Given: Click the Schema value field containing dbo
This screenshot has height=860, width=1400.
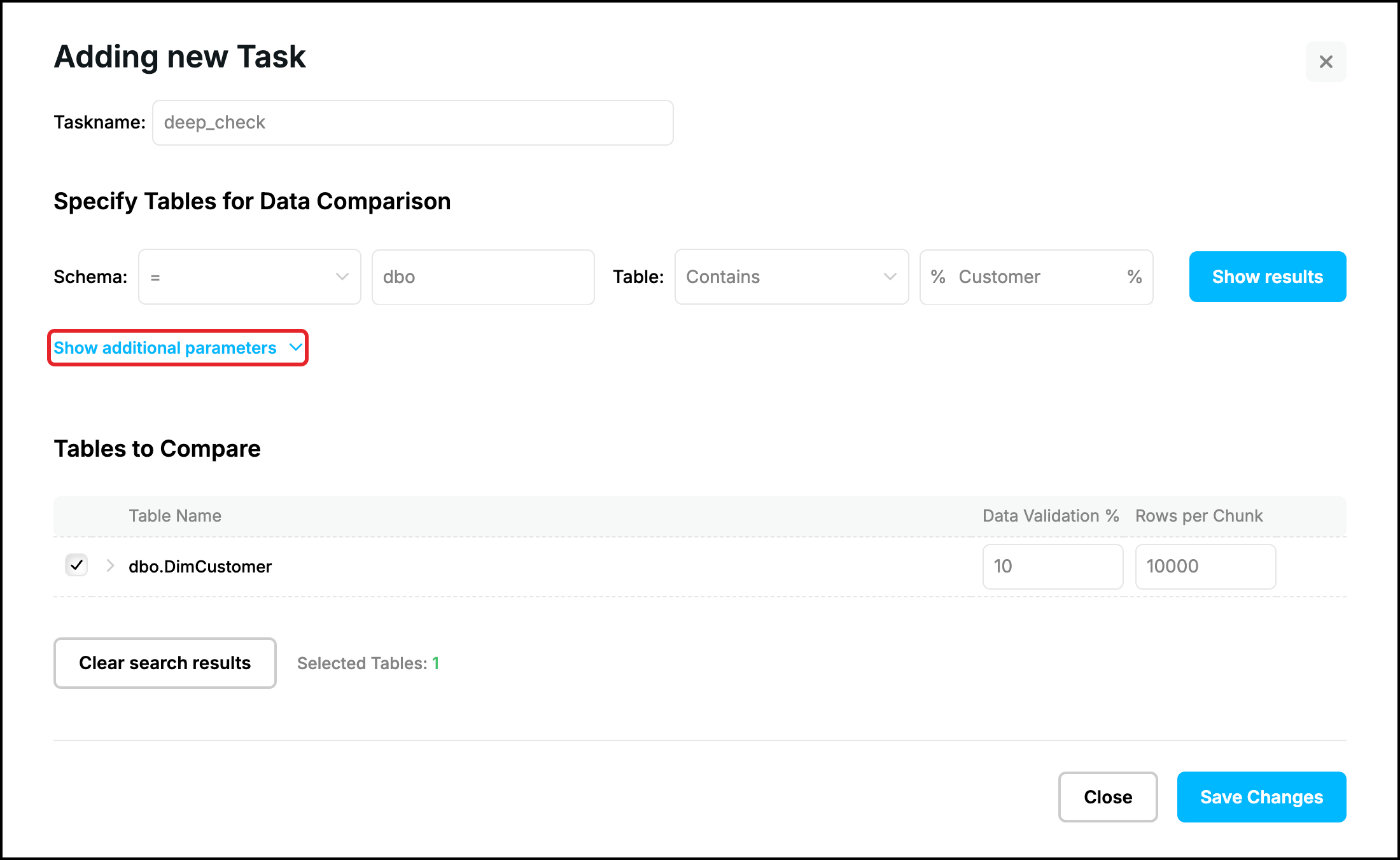Looking at the screenshot, I should point(483,277).
